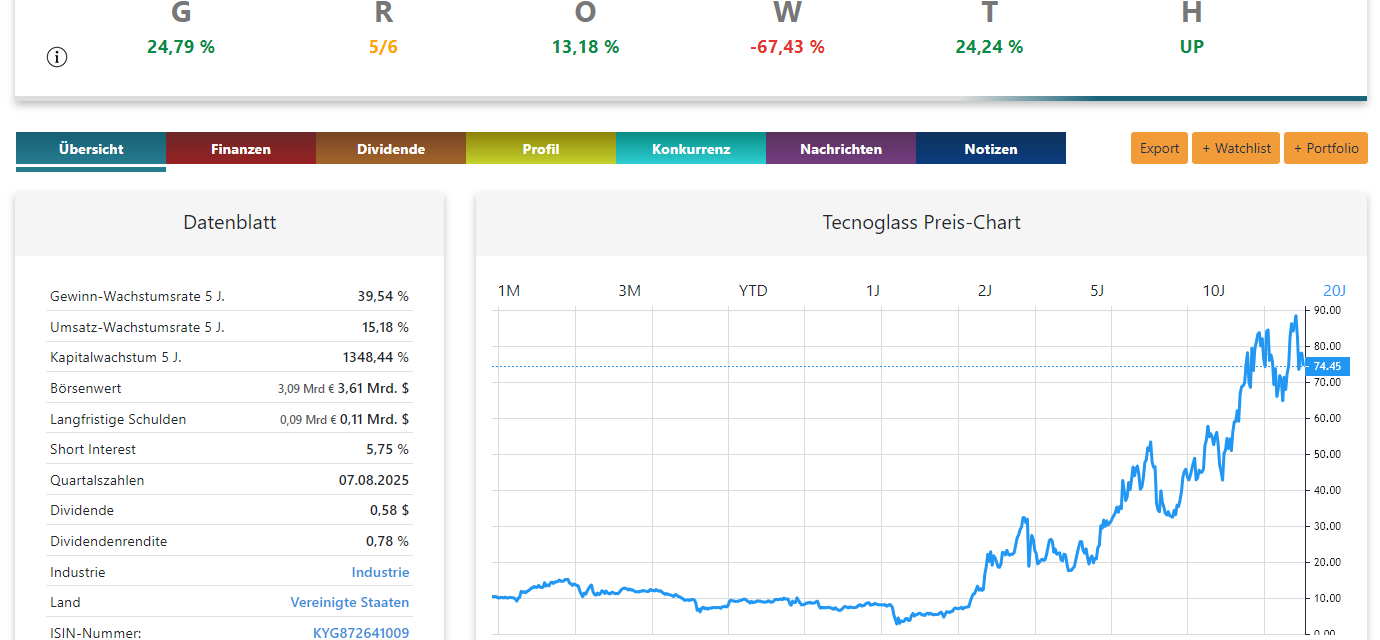
Task: Go to the Konkurrenz tab
Action: click(691, 149)
